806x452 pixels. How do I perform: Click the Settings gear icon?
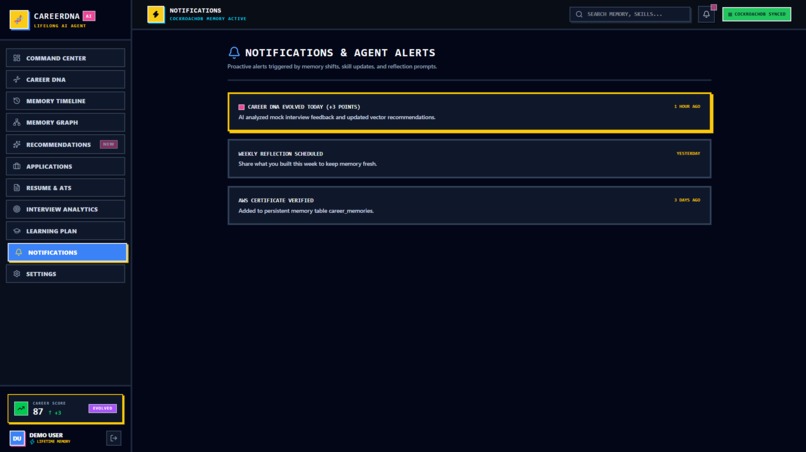(x=17, y=274)
